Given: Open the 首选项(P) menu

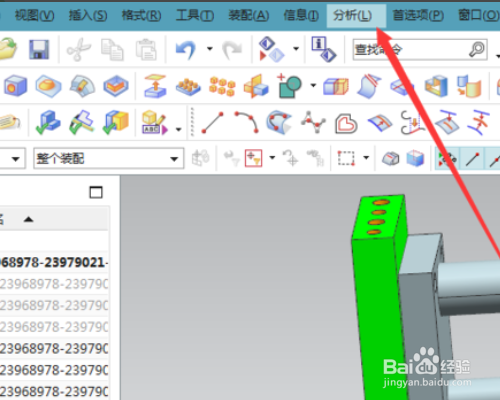Looking at the screenshot, I should (418, 15).
